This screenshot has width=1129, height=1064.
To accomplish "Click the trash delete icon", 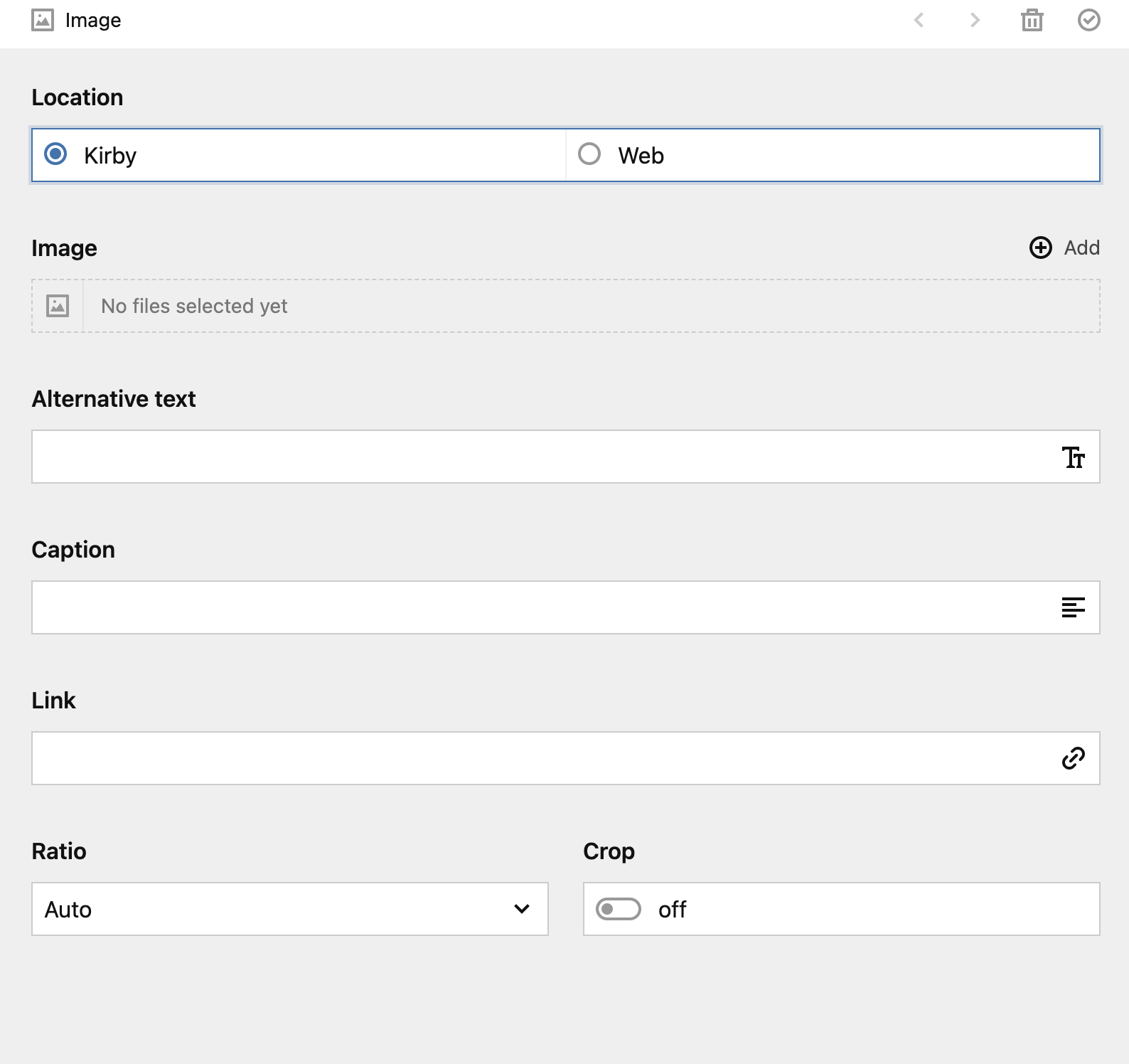I will click(x=1032, y=21).
